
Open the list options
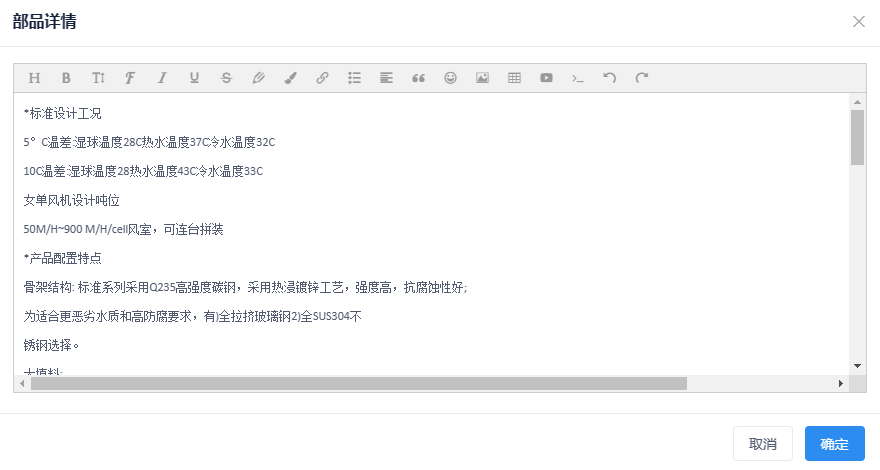click(x=354, y=78)
